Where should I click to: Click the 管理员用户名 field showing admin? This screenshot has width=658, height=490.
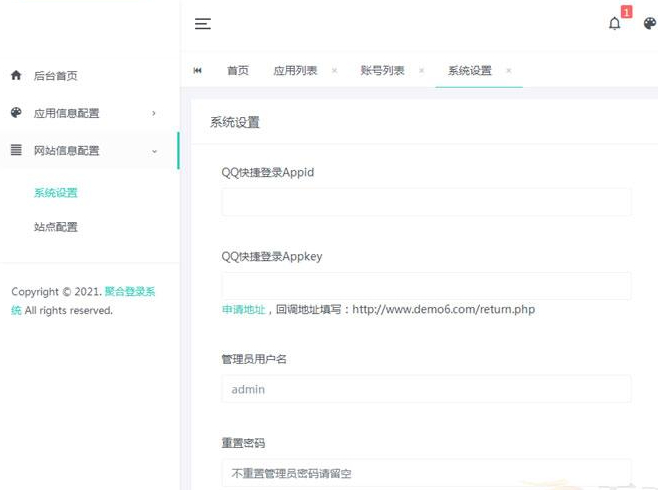[426, 389]
